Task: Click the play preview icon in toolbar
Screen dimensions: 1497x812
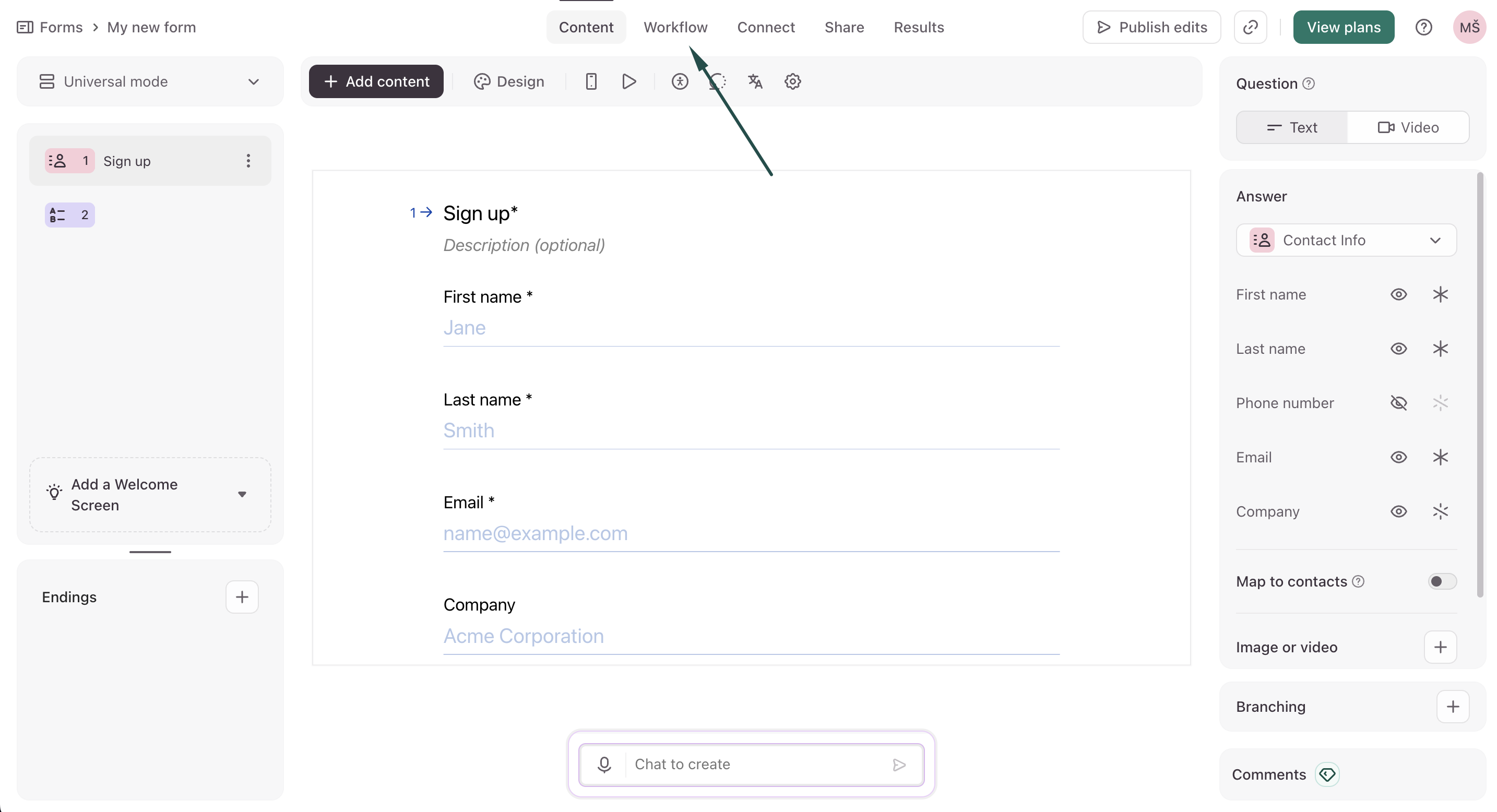Action: (629, 81)
